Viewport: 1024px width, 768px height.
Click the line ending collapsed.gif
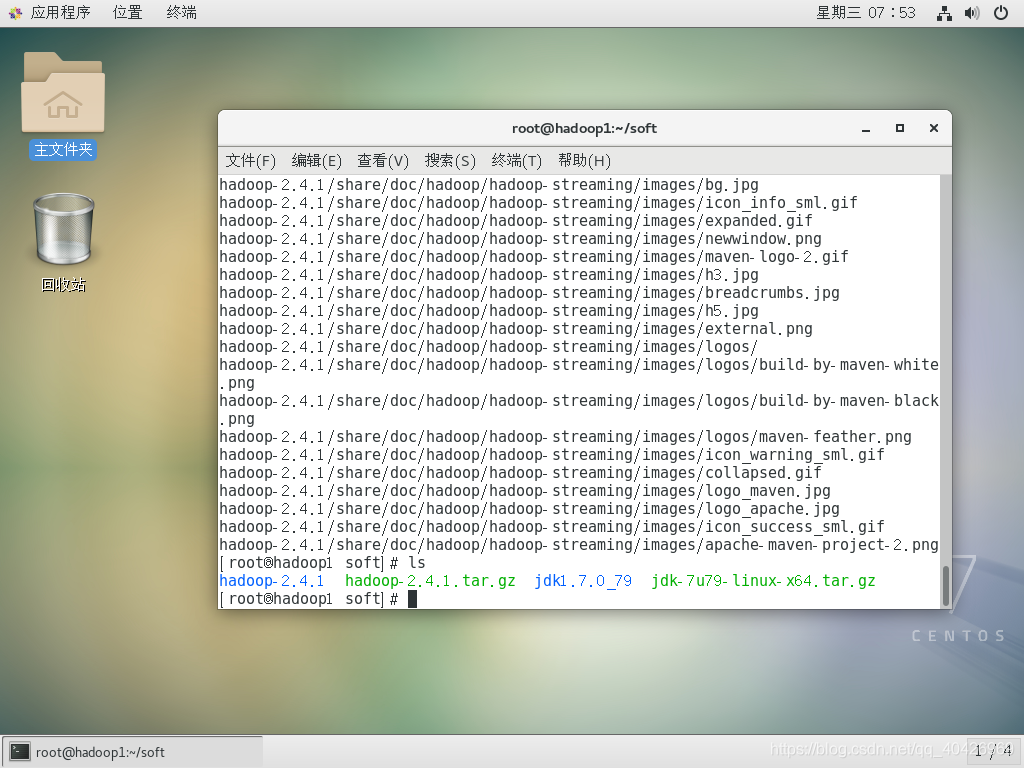[x=520, y=472]
